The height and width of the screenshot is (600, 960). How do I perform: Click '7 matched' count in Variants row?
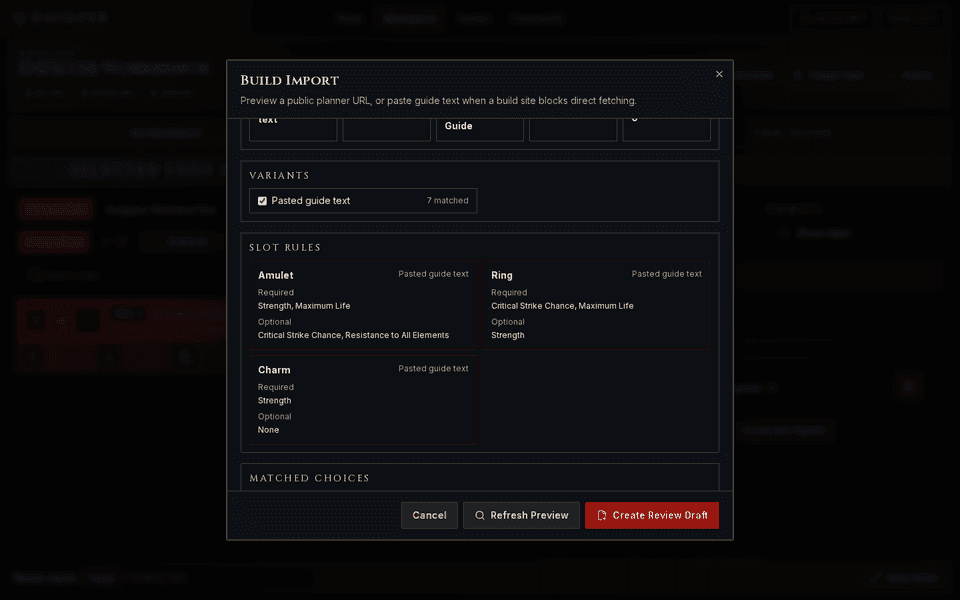[448, 201]
